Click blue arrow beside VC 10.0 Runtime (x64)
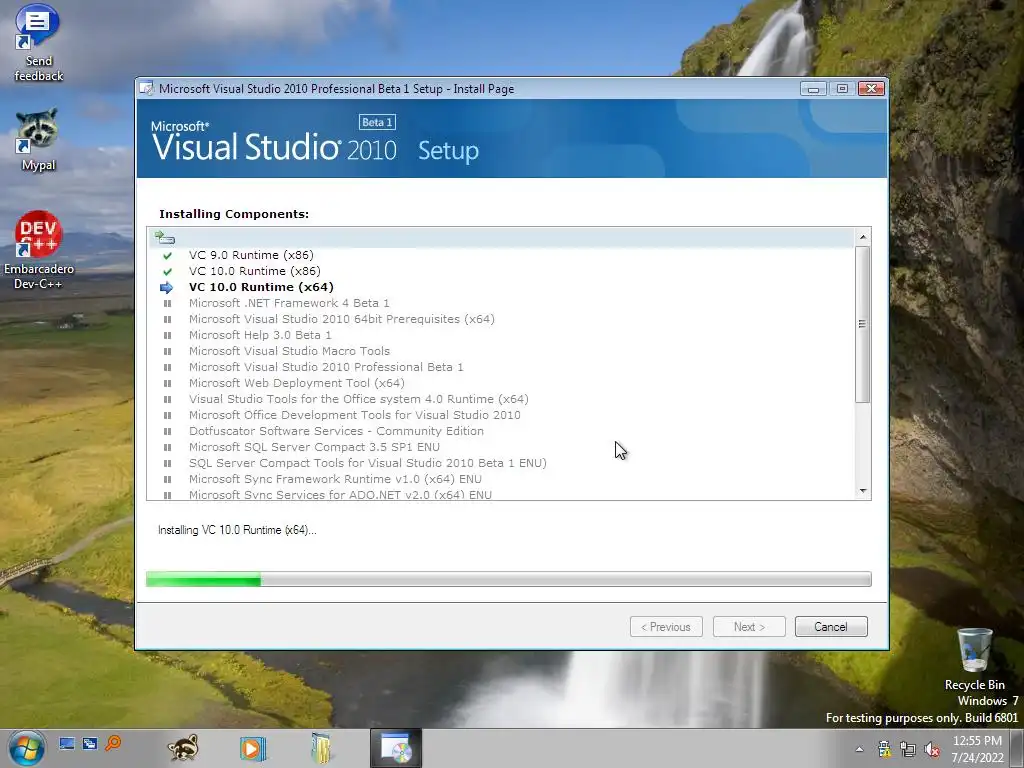Viewport: 1024px width, 768px height. pyautogui.click(x=167, y=287)
